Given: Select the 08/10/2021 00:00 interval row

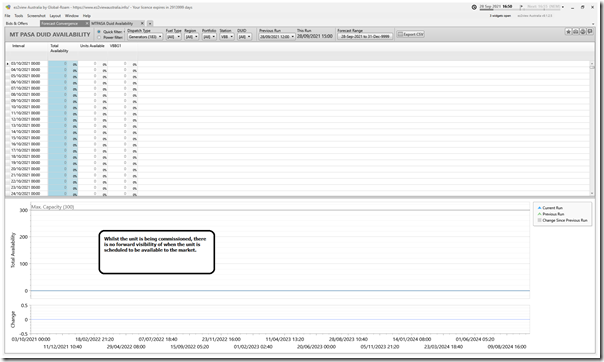Looking at the screenshot, I should (x=25, y=94).
